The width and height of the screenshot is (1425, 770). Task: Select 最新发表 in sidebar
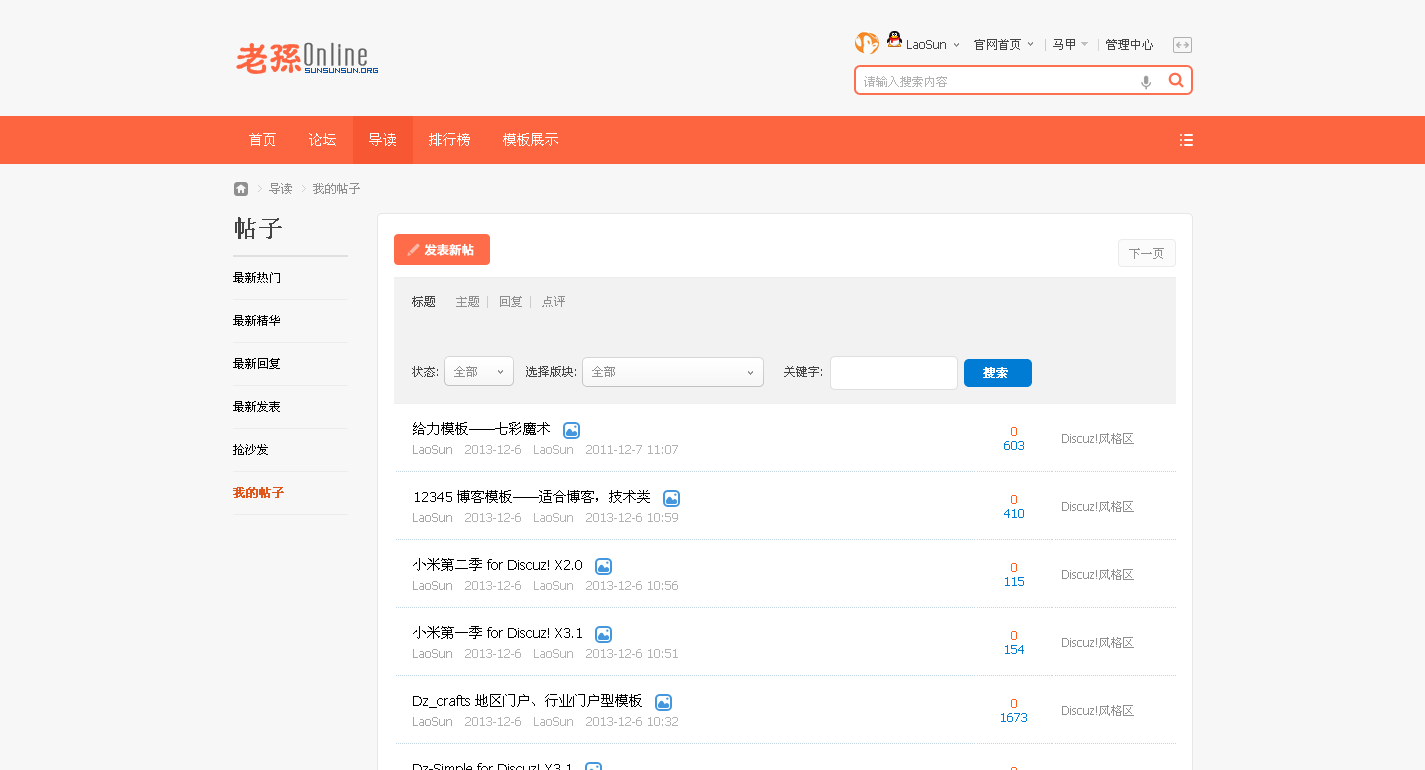pos(257,407)
